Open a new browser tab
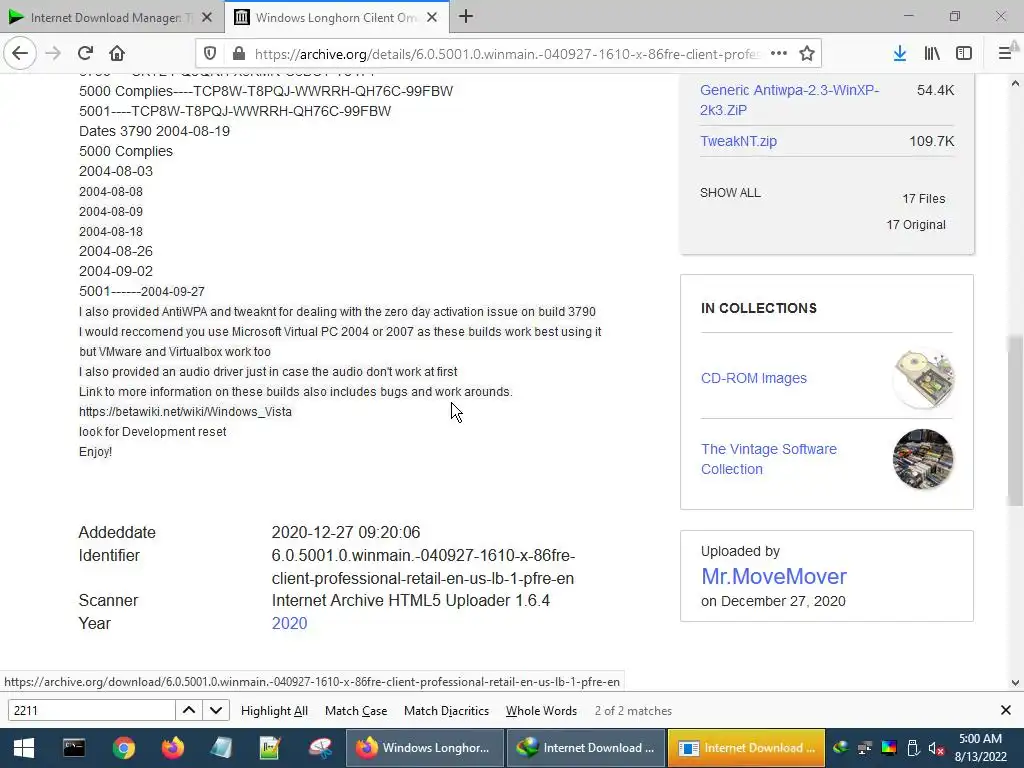1024x768 pixels. pyautogui.click(x=466, y=16)
